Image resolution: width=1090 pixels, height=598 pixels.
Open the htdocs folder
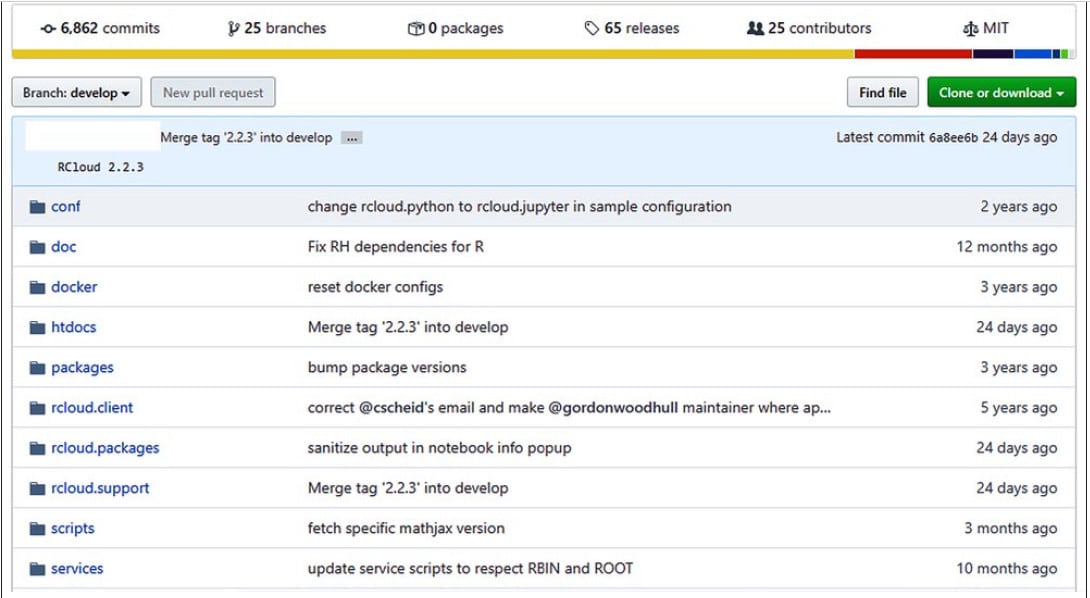point(74,327)
